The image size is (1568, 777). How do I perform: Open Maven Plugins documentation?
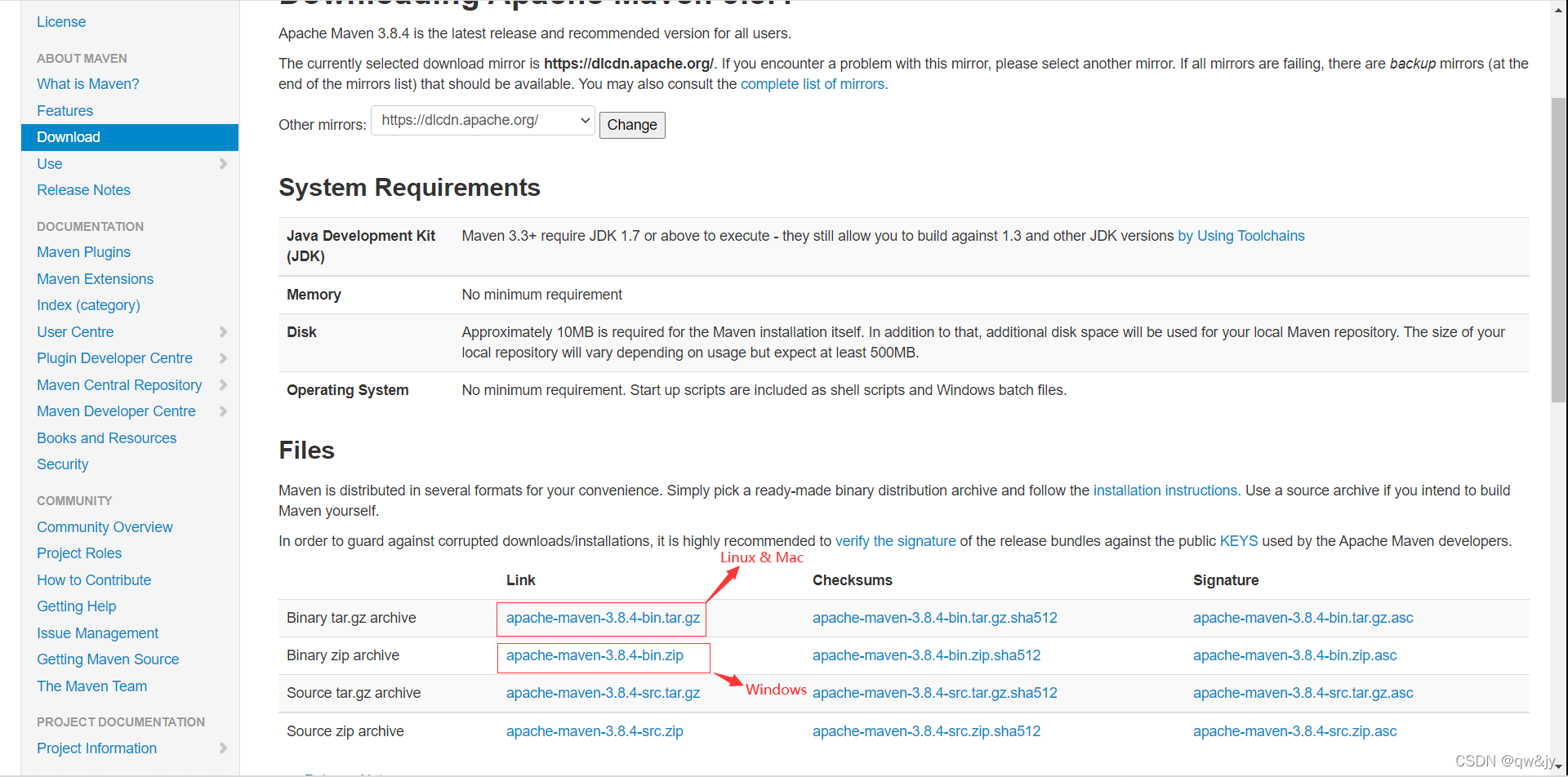point(83,252)
